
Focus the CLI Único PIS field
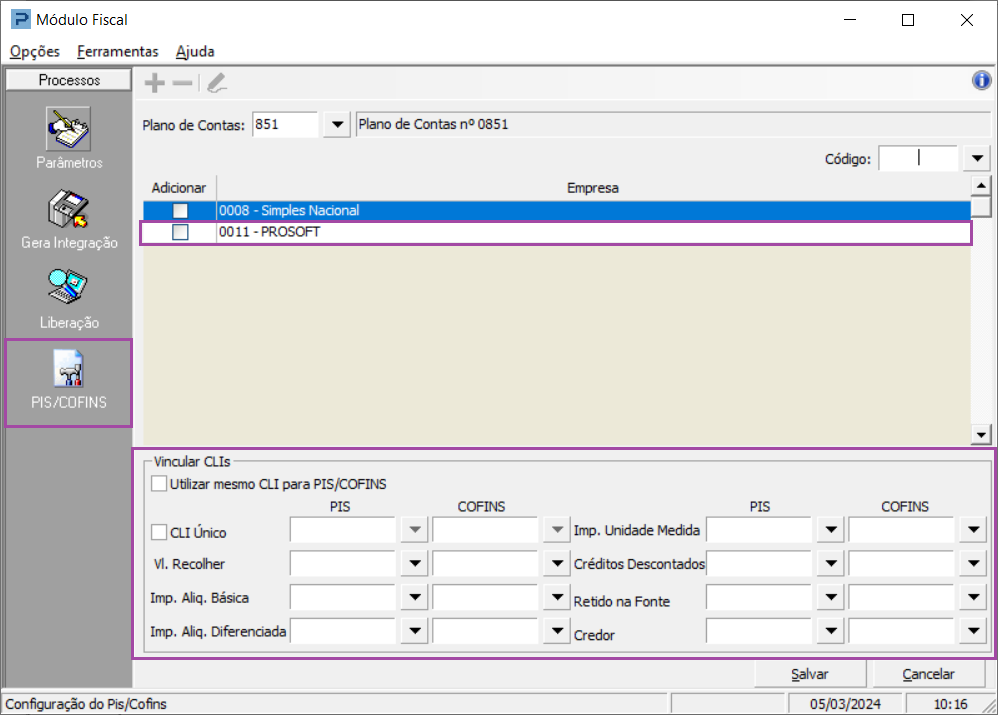coord(343,530)
